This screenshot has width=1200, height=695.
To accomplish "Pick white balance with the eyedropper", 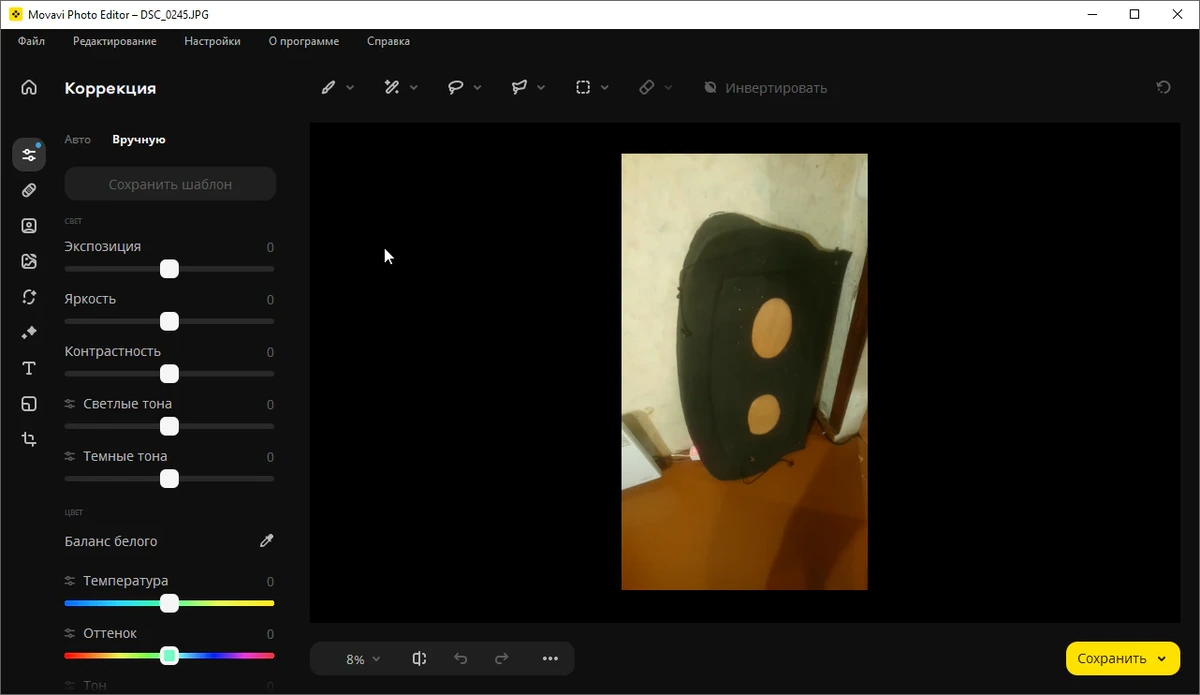I will coord(266,541).
